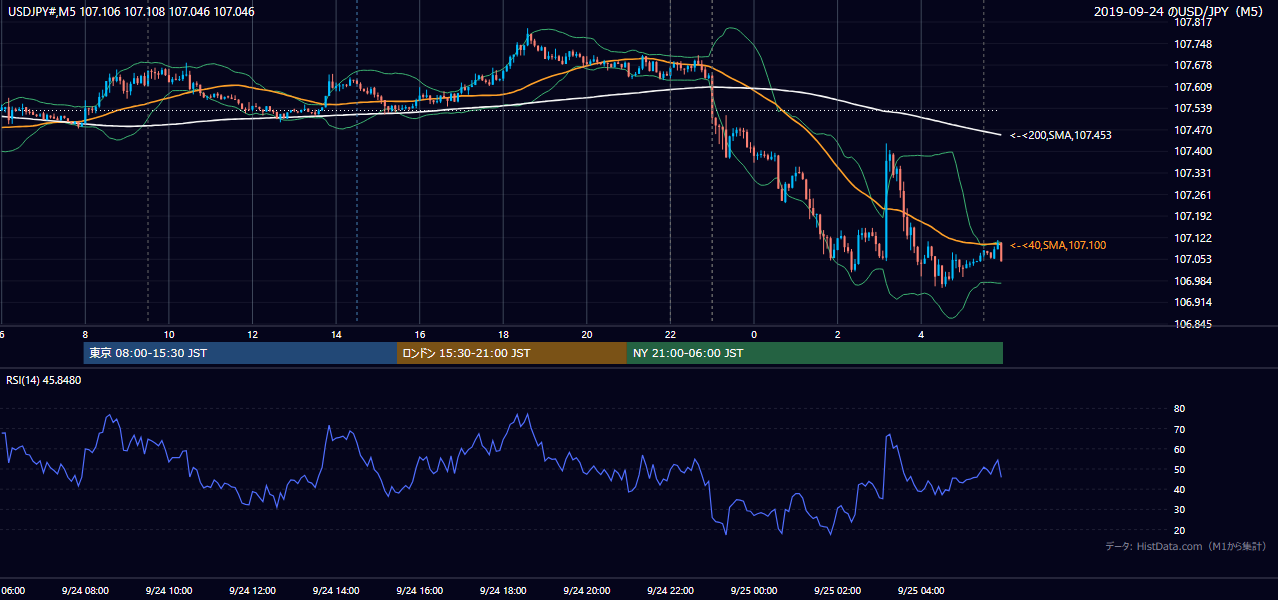Click the RSI(14) 45.8480 indicator label
Image resolution: width=1278 pixels, height=600 pixels.
[44, 380]
